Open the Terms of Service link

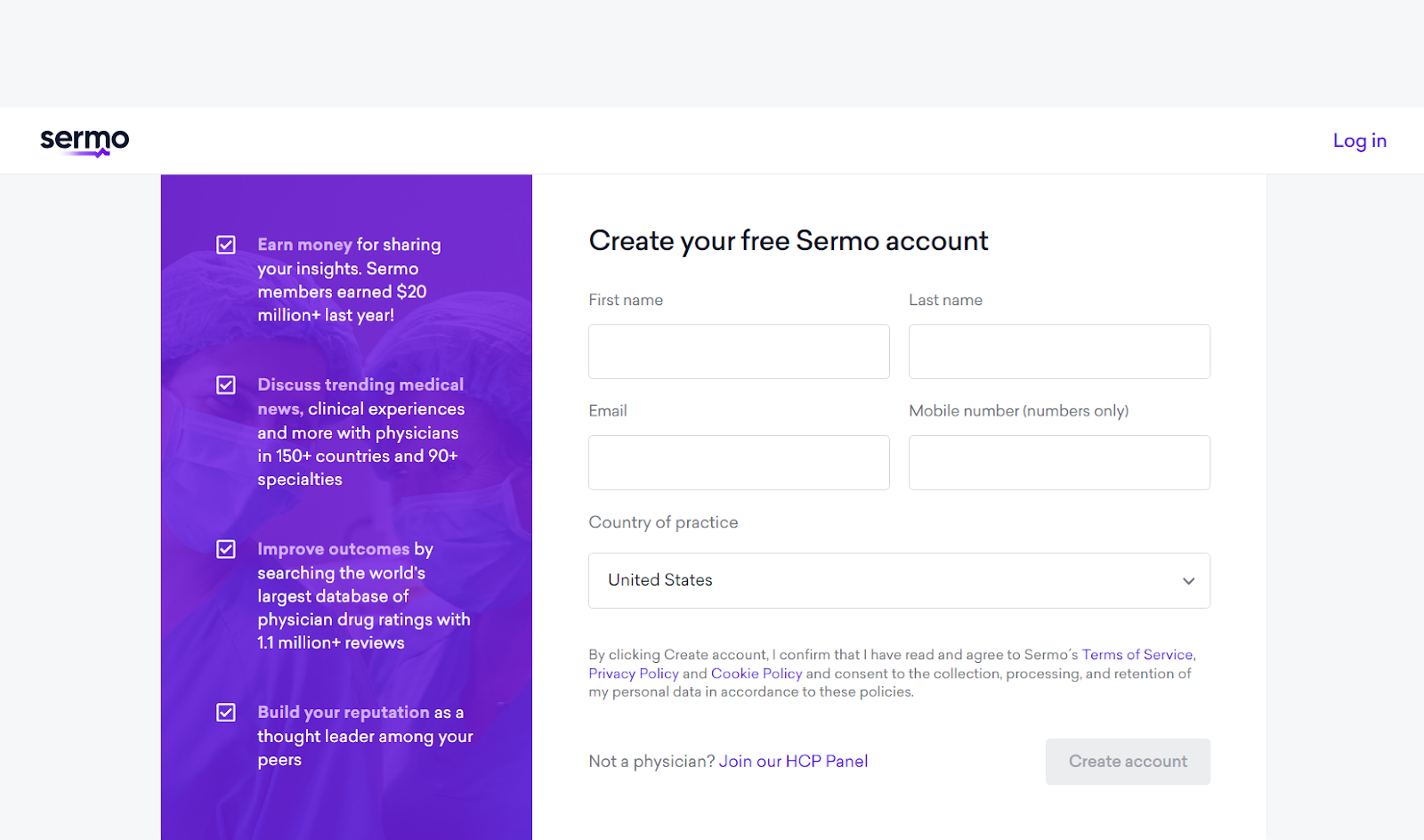tap(1137, 655)
